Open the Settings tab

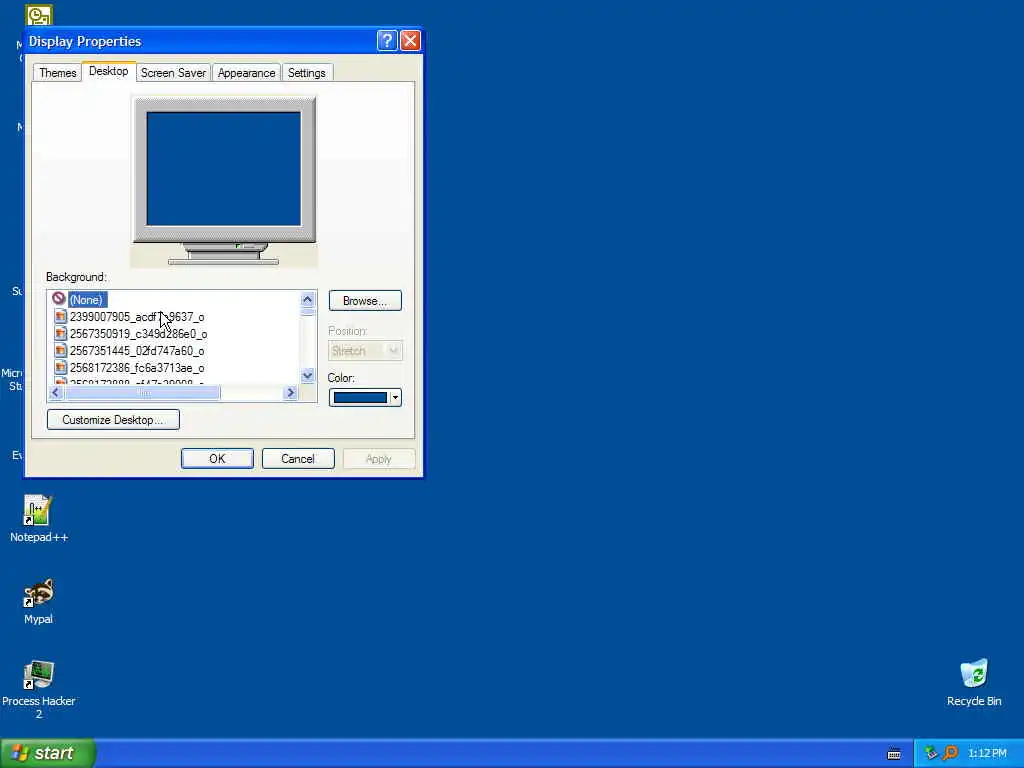[x=306, y=72]
